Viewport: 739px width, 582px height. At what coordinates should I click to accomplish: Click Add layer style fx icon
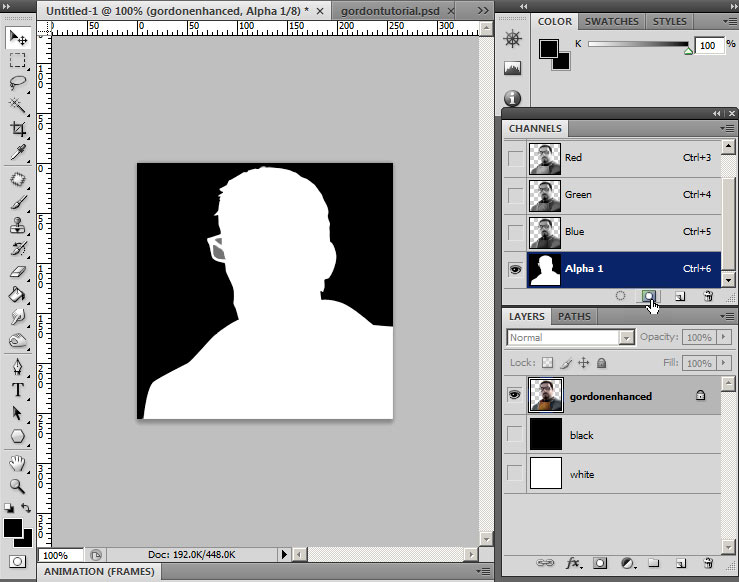click(x=574, y=563)
